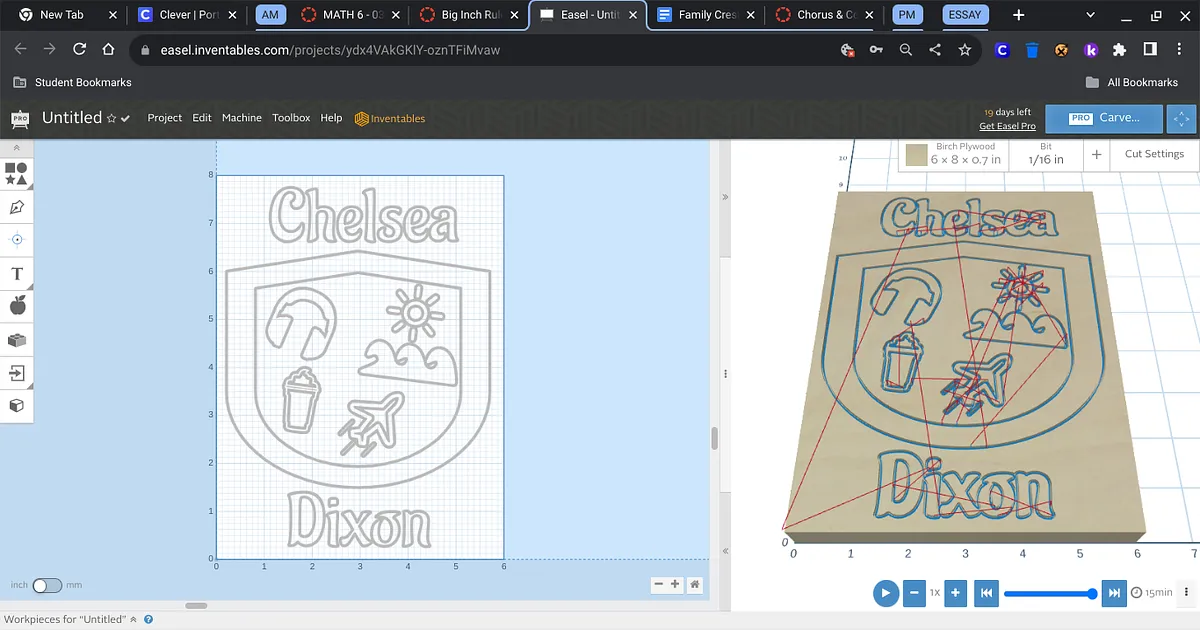Open the Import tool with arrow icon
Viewport: 1200px width, 630px height.
pyautogui.click(x=16, y=373)
